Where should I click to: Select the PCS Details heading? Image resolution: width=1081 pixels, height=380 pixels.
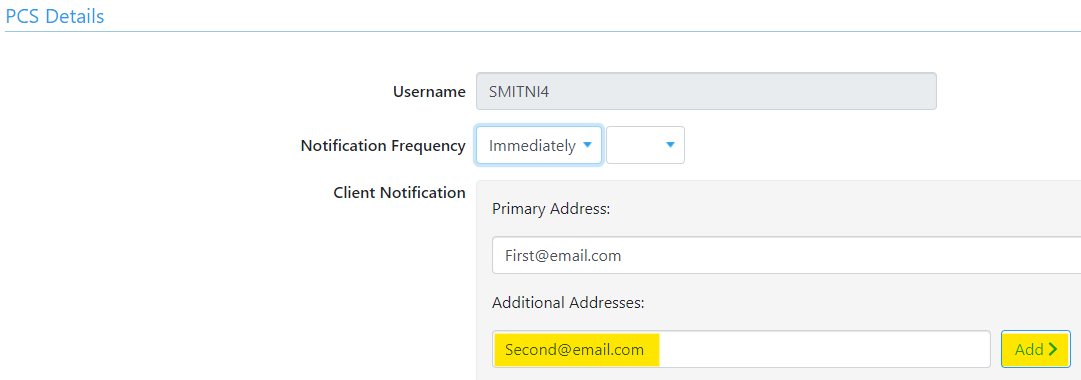55,16
